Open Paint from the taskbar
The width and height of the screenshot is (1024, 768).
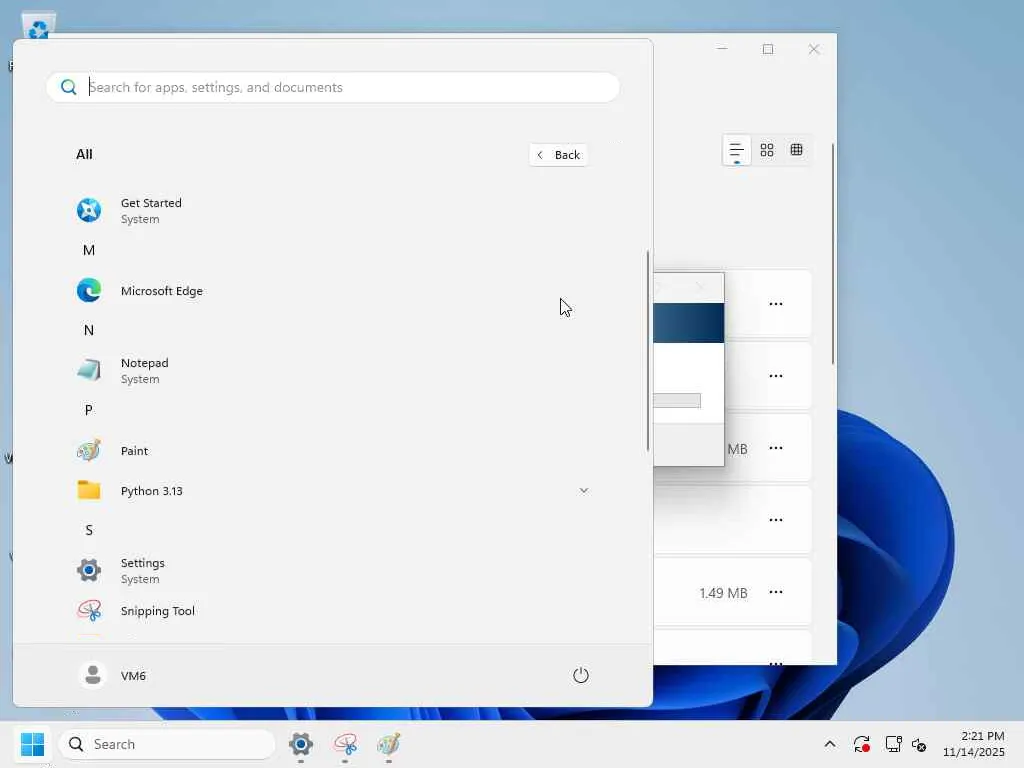[x=389, y=744]
